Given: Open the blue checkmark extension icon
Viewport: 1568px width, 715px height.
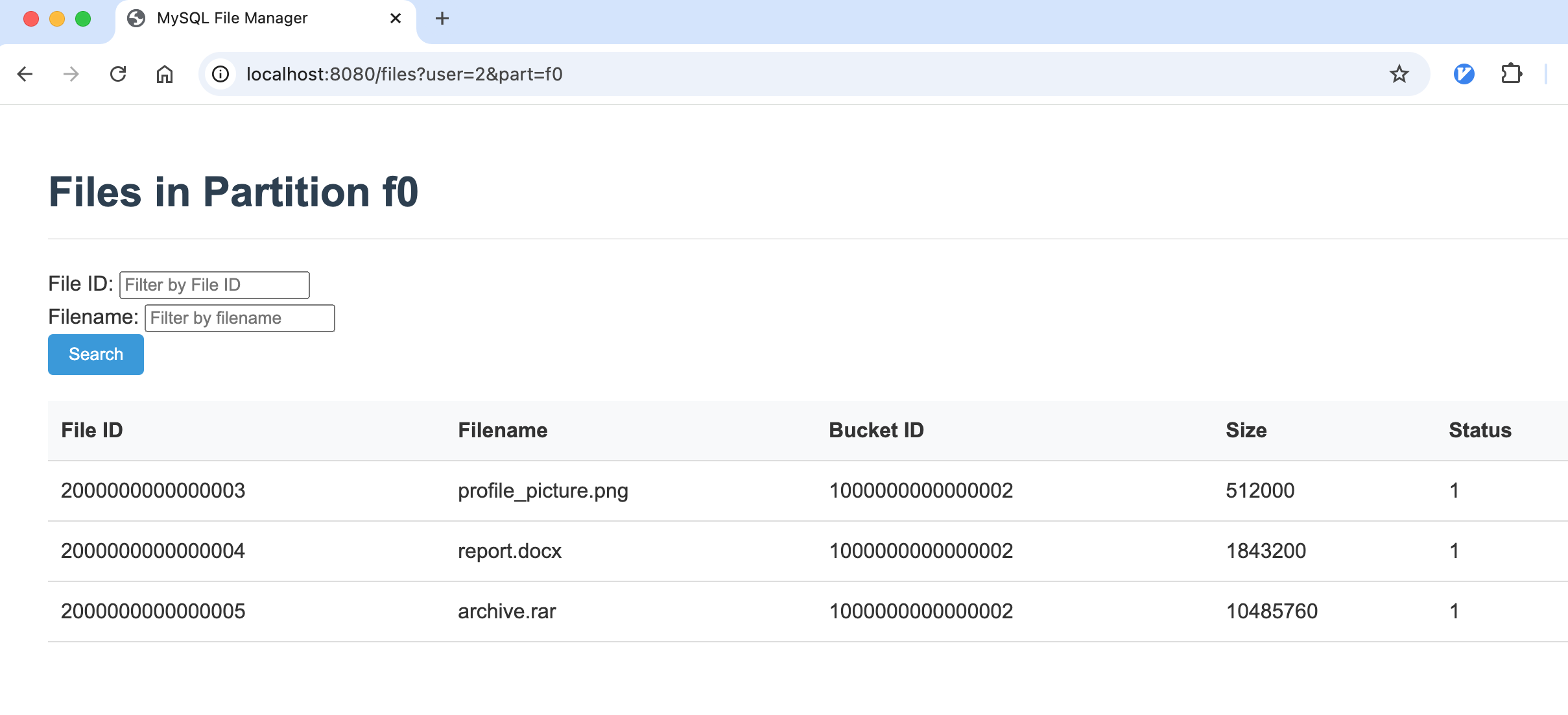Looking at the screenshot, I should [x=1464, y=74].
